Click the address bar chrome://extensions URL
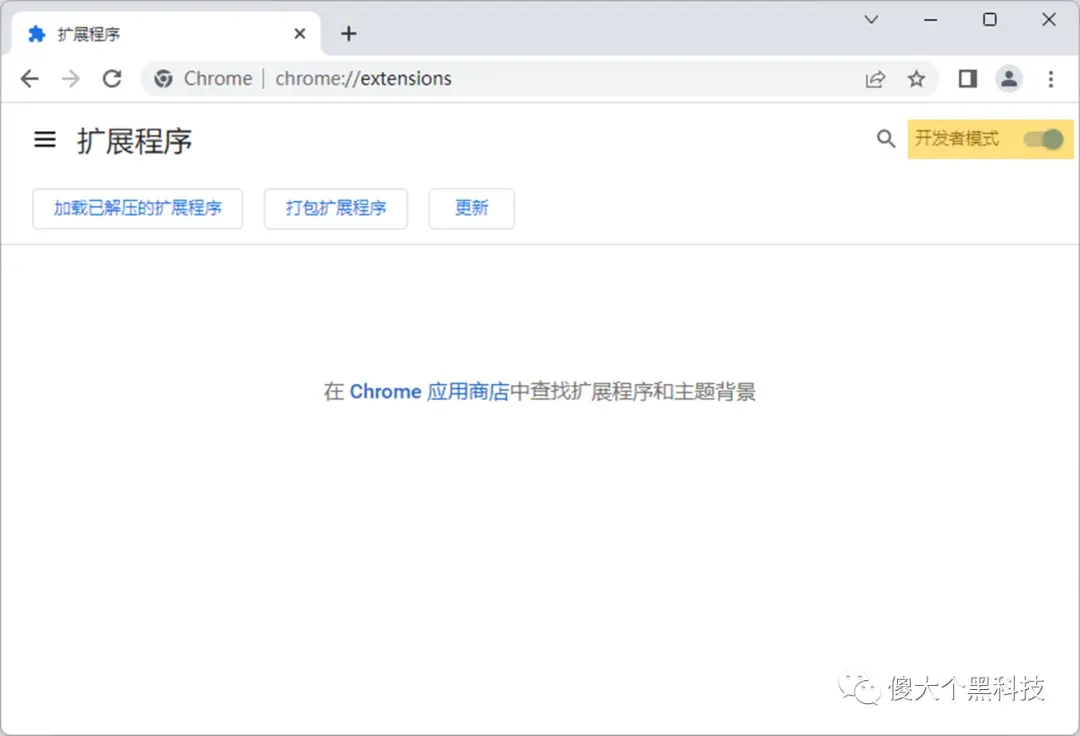Screen dimensions: 1080x736 pyautogui.click(x=364, y=78)
